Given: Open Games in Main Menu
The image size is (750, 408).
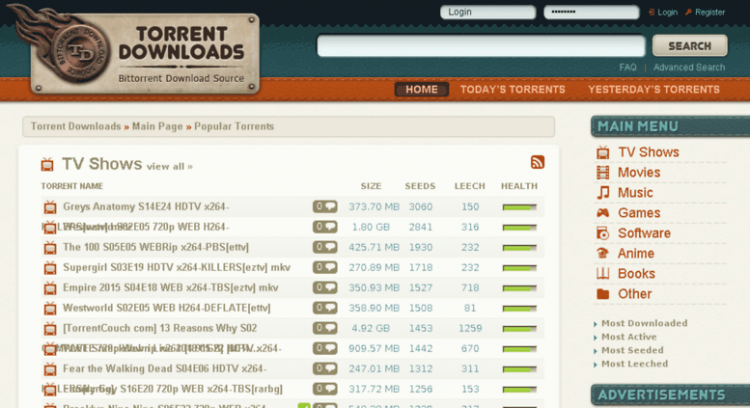Looking at the screenshot, I should point(639,213).
